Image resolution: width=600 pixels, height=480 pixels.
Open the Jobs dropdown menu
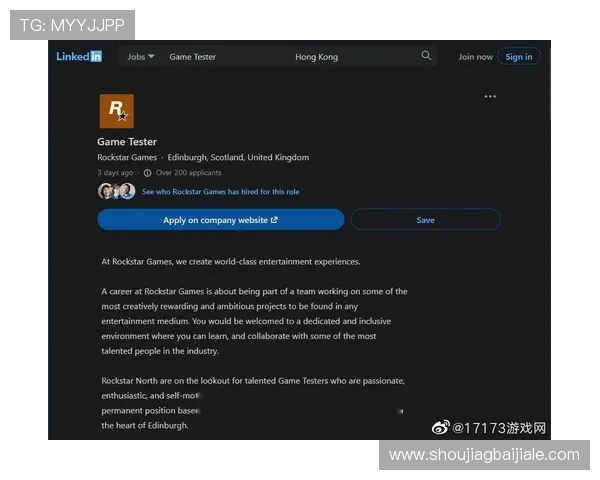pyautogui.click(x=140, y=57)
